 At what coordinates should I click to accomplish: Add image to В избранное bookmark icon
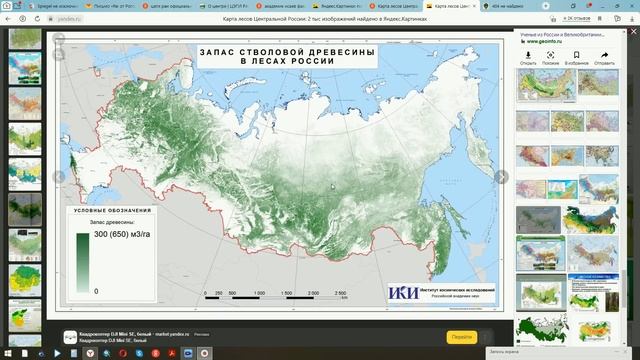tap(576, 55)
